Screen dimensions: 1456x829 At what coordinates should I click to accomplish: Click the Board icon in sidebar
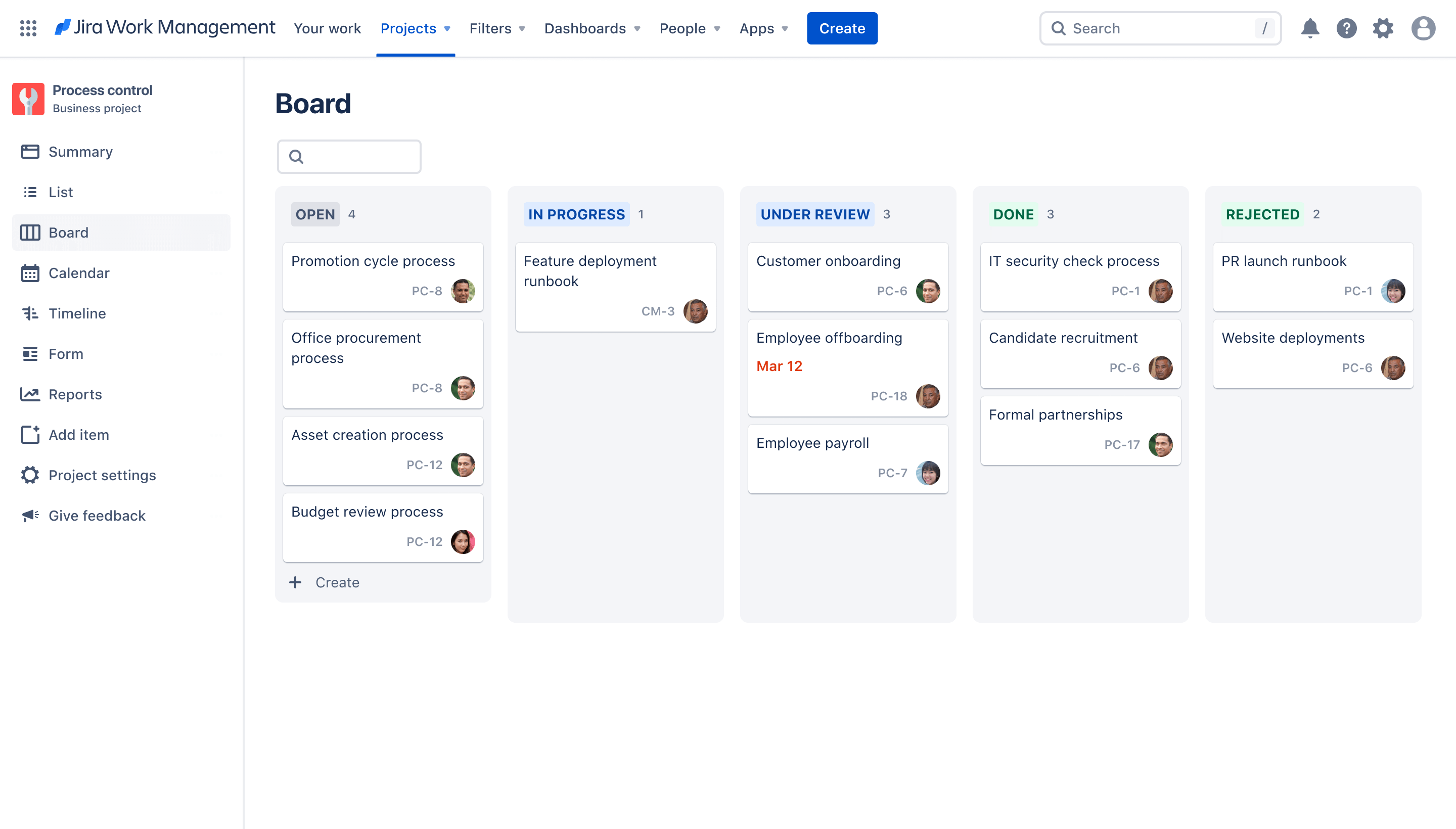tap(29, 232)
